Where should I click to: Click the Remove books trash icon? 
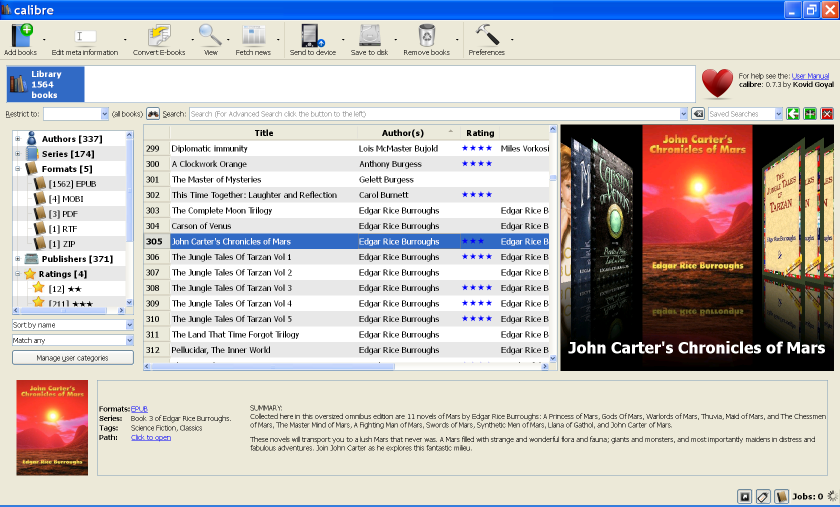(427, 36)
